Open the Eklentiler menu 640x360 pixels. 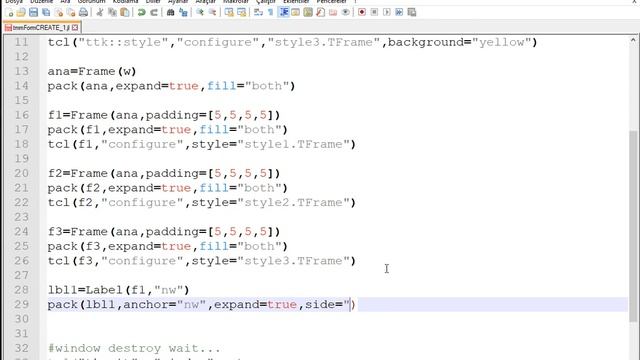click(296, 2)
